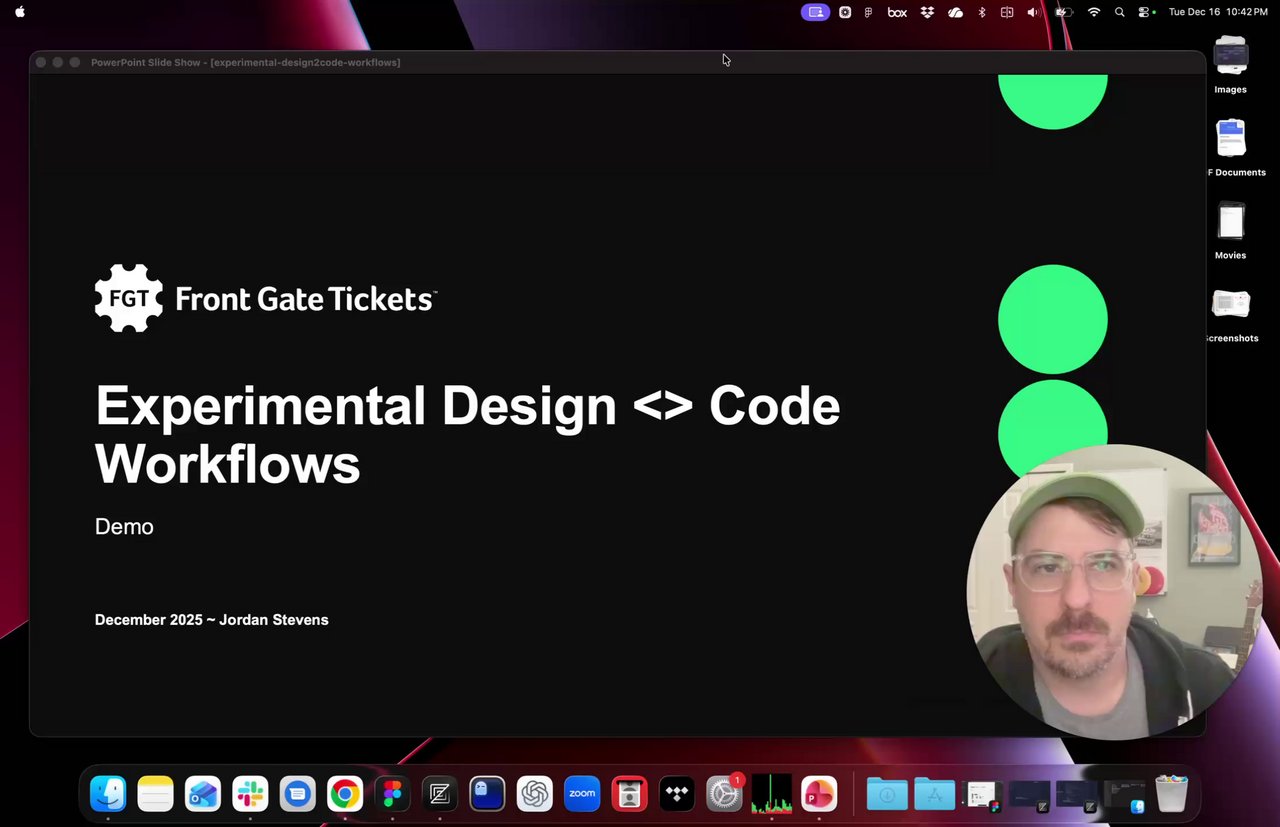
Task: Open Slack in the dock
Action: click(250, 794)
